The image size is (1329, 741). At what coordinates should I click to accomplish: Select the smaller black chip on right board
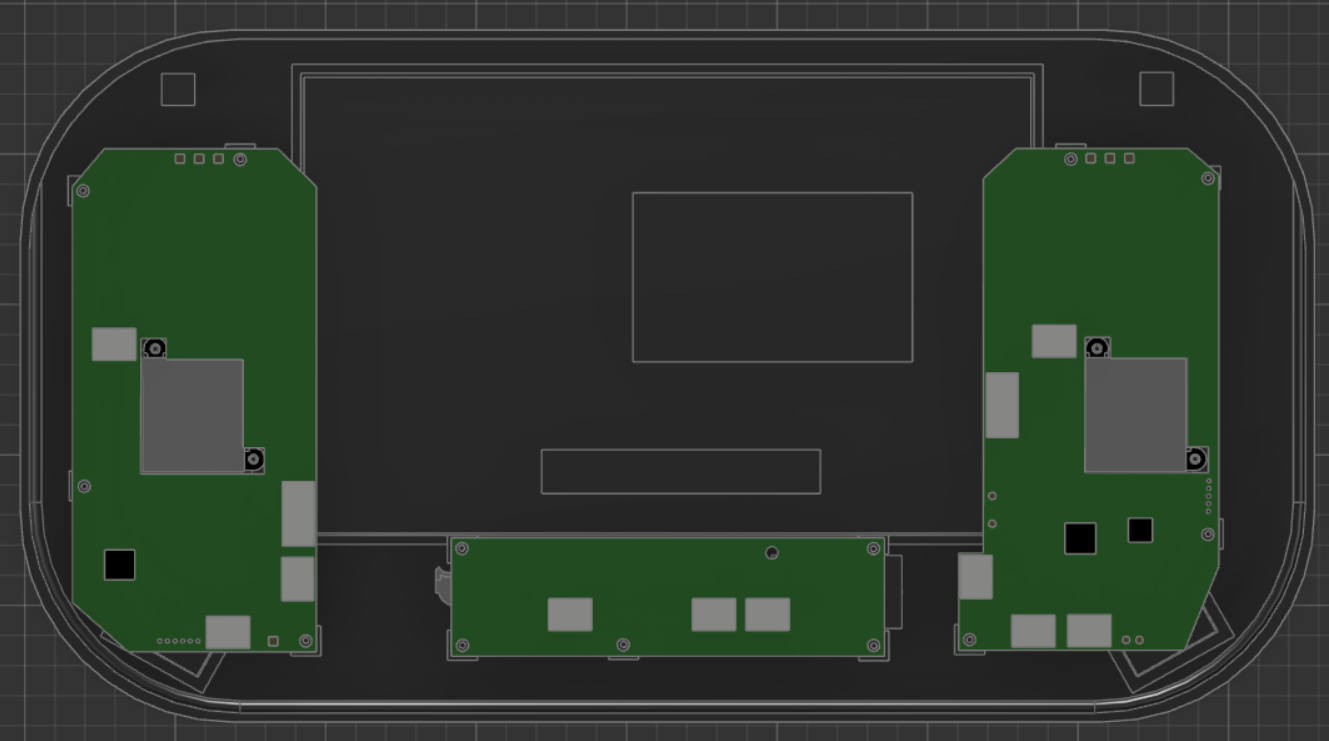(1140, 530)
